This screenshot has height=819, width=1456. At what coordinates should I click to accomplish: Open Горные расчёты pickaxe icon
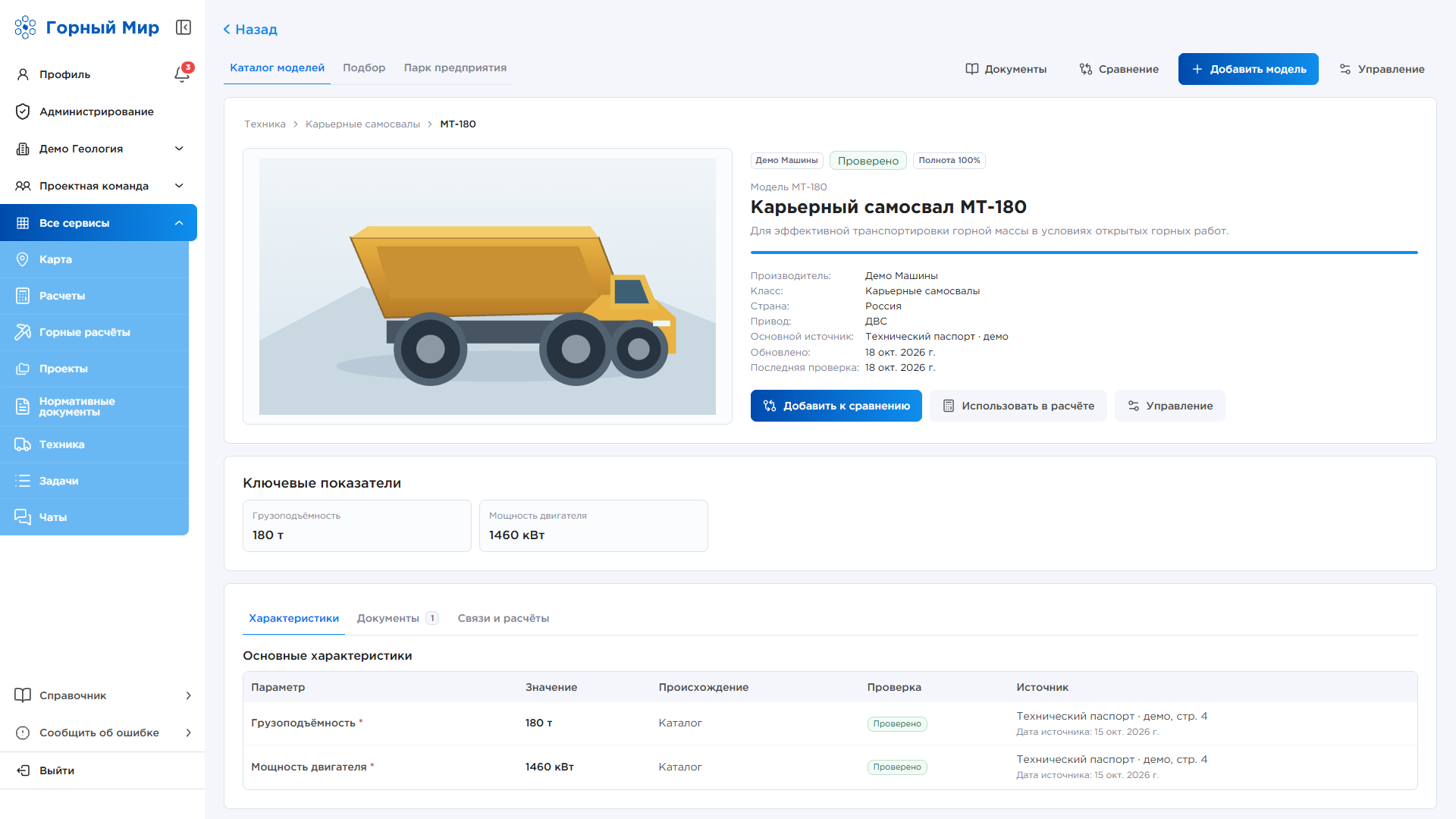(x=23, y=332)
